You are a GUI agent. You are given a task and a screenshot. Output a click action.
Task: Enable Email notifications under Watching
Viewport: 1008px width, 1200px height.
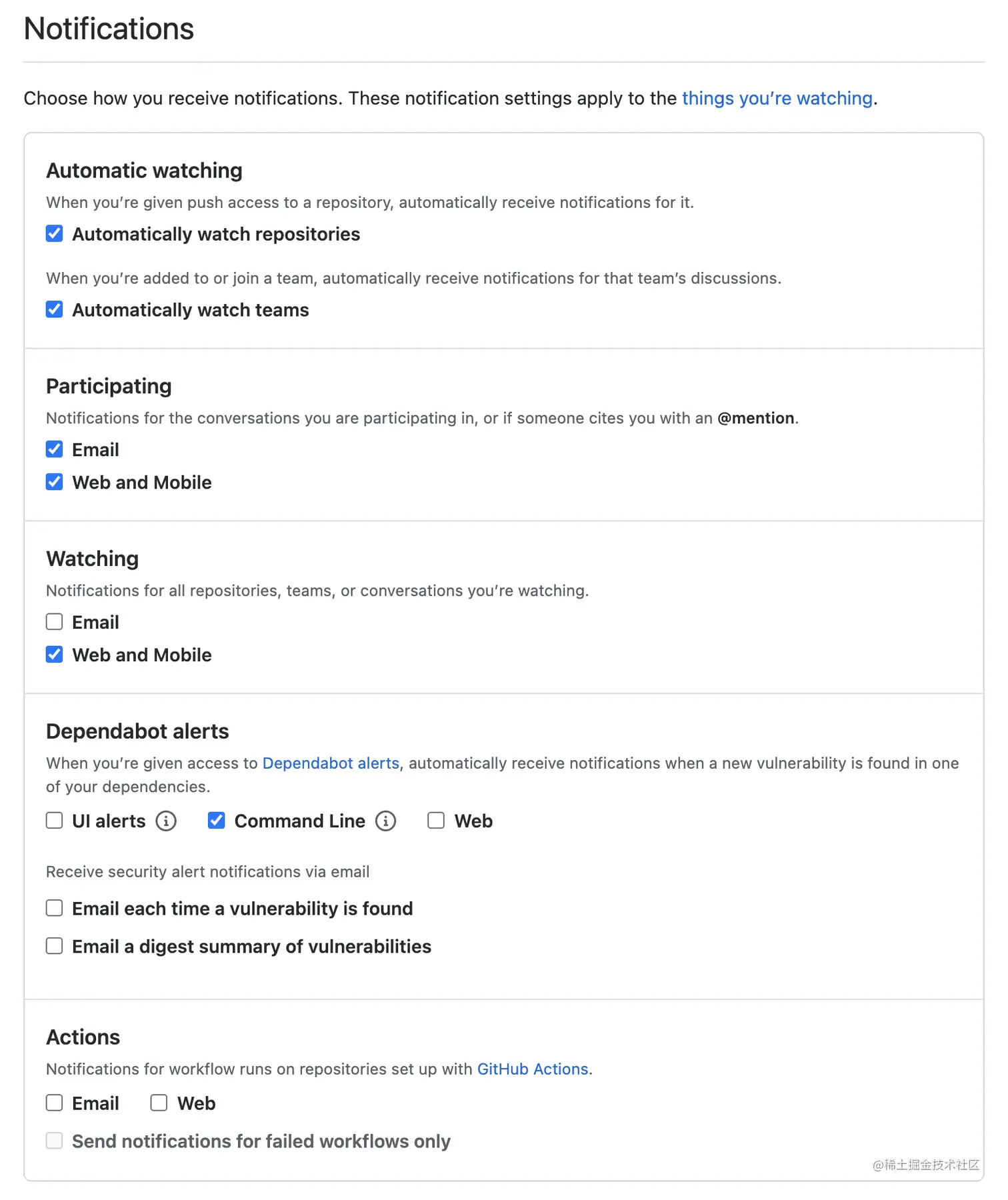coord(54,621)
